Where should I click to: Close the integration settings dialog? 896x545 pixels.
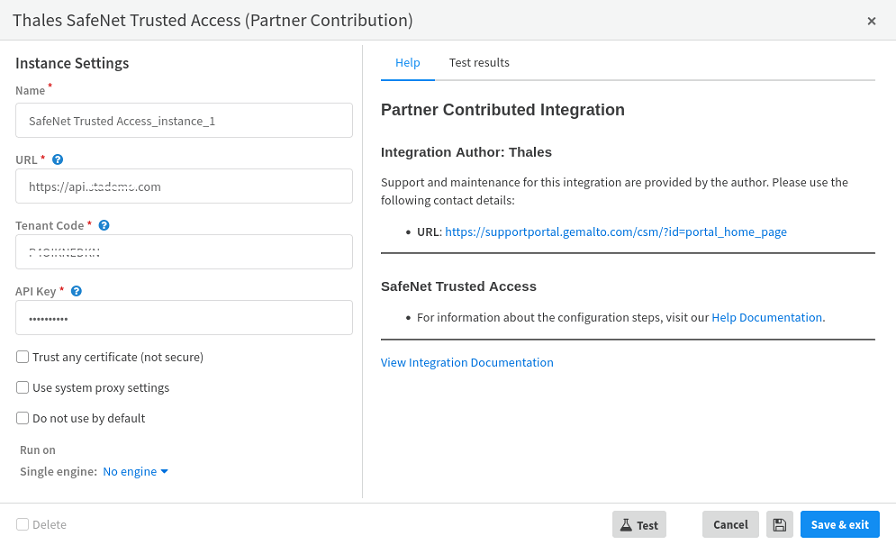[x=872, y=21]
